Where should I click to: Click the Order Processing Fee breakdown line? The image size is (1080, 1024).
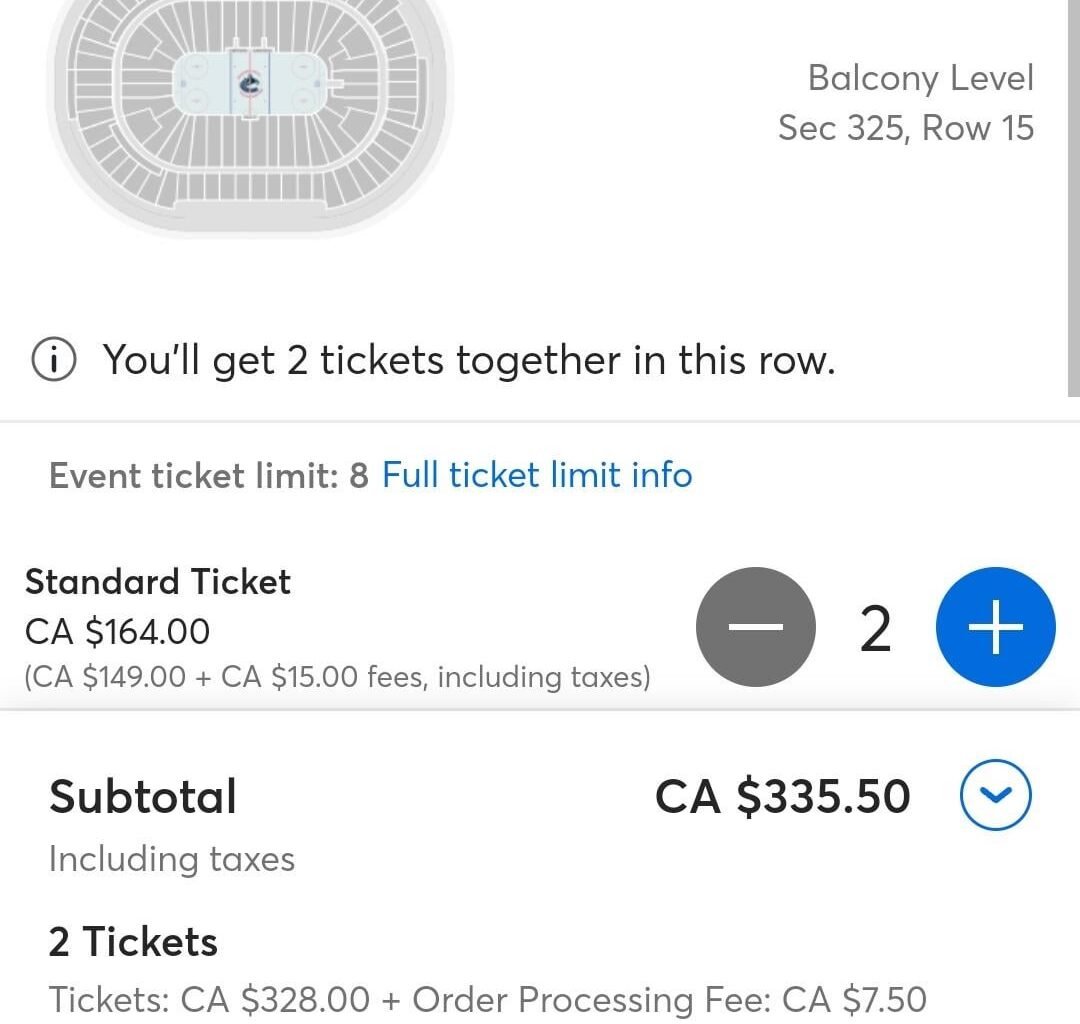[488, 999]
